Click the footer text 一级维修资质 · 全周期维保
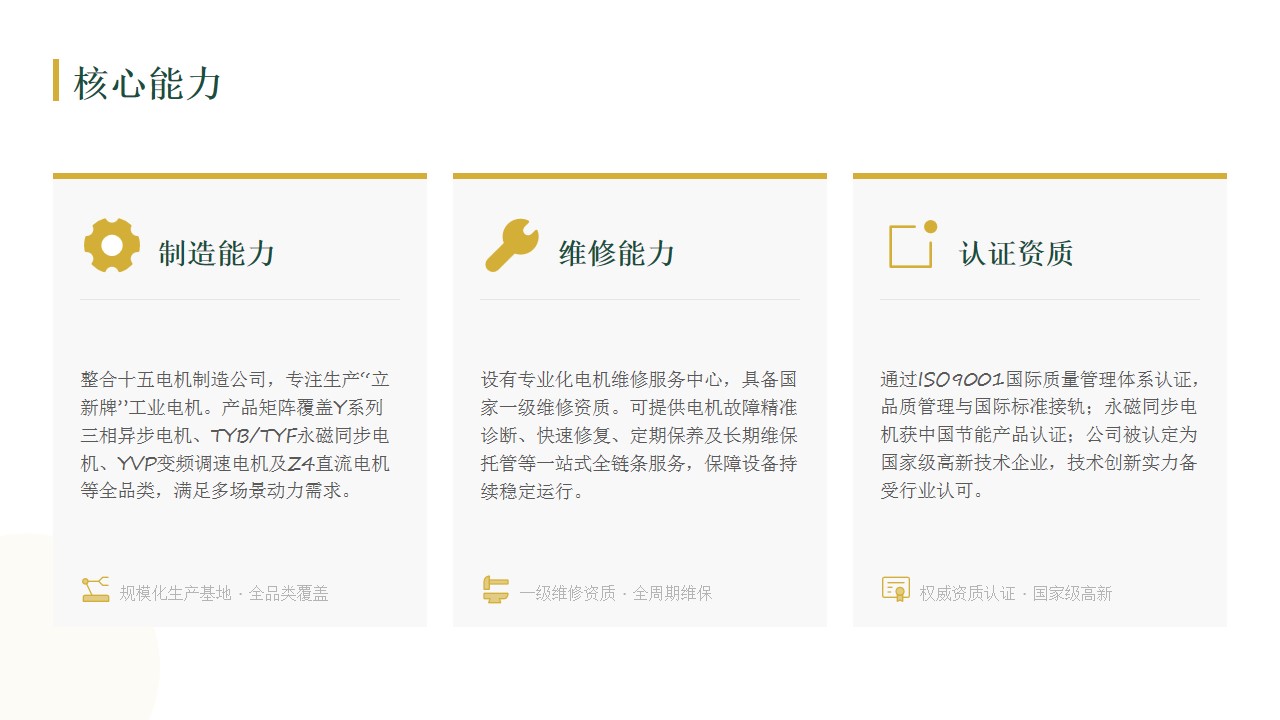1280x720 pixels. pyautogui.click(x=615, y=593)
